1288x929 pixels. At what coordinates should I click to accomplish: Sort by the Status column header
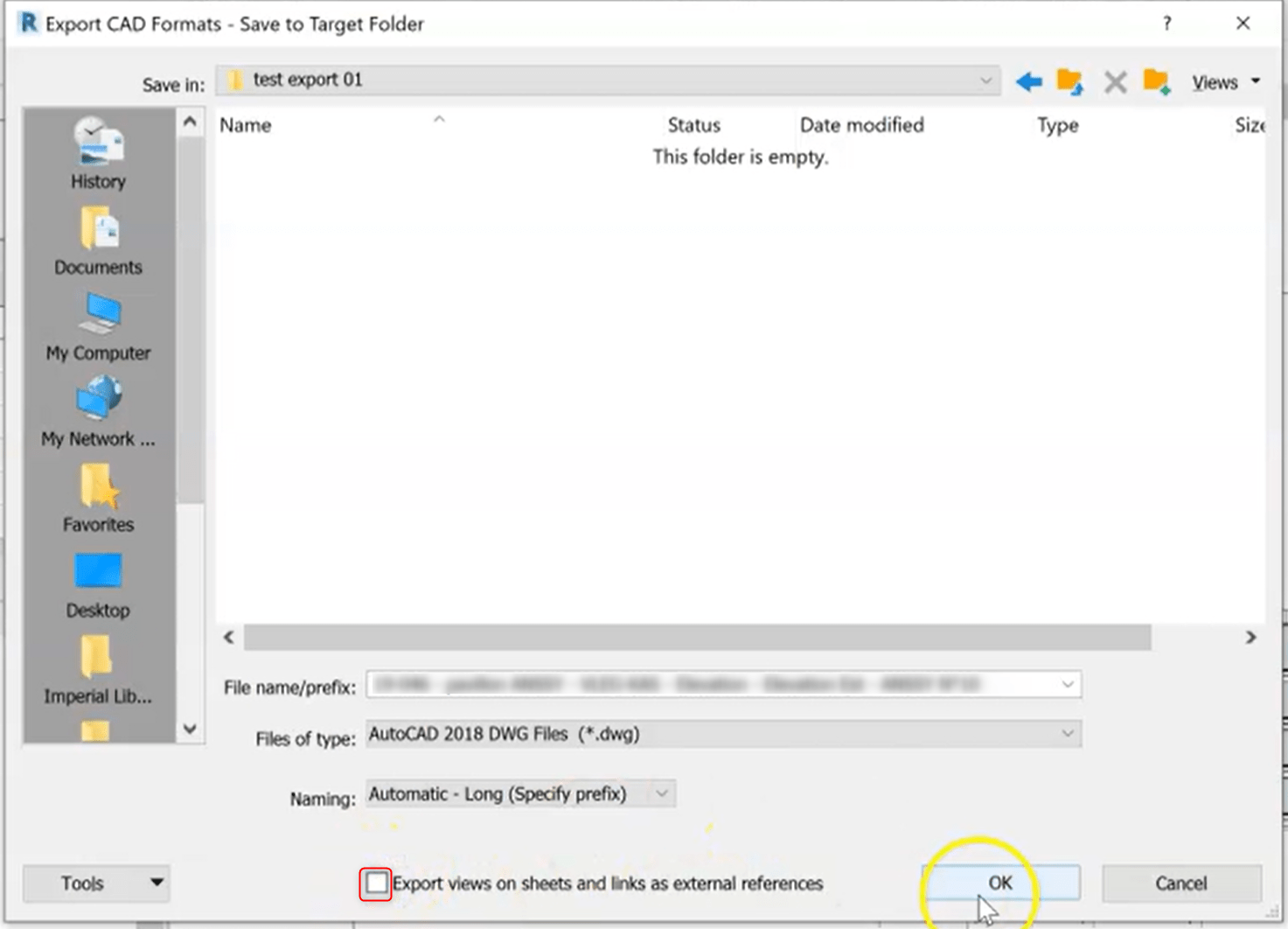click(694, 125)
